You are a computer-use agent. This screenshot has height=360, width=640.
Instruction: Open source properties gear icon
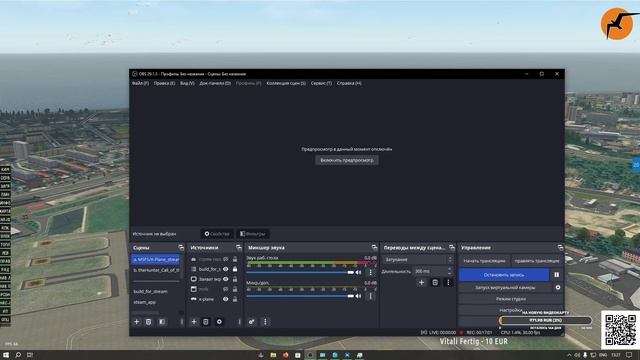tap(219, 322)
